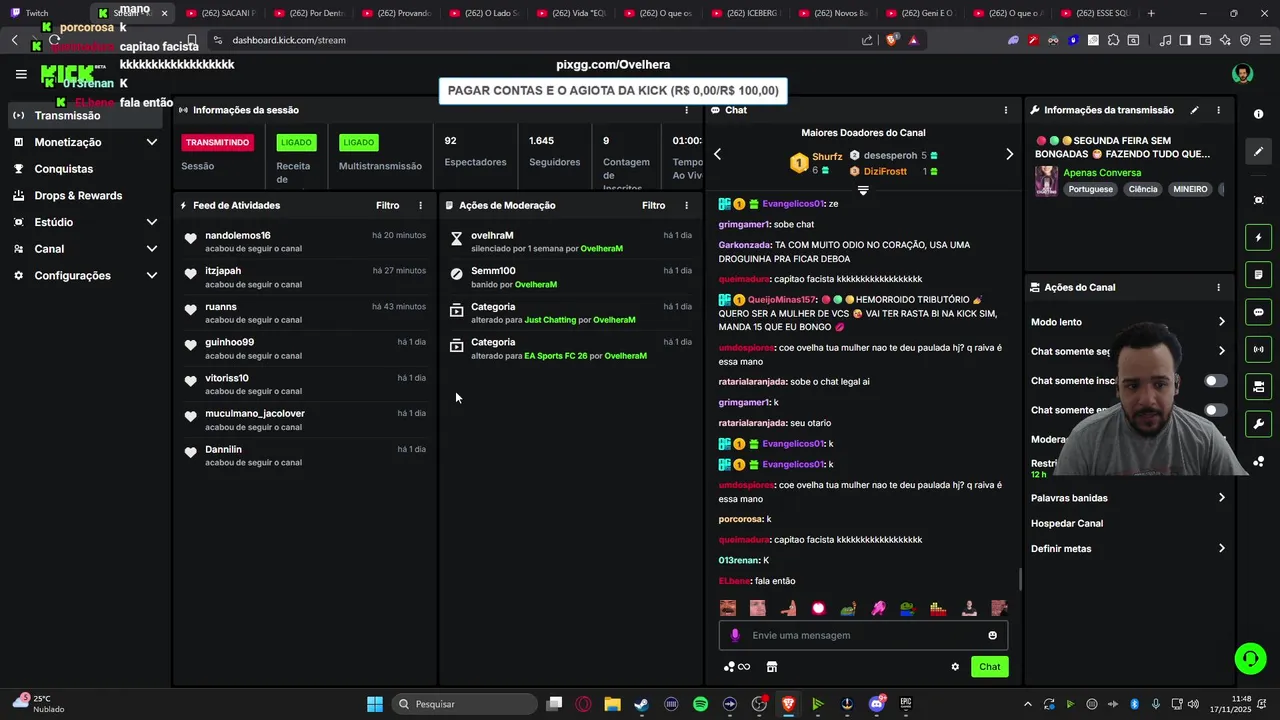Click the taskbar Pesquisar search box
This screenshot has width=1280, height=720.
click(464, 704)
